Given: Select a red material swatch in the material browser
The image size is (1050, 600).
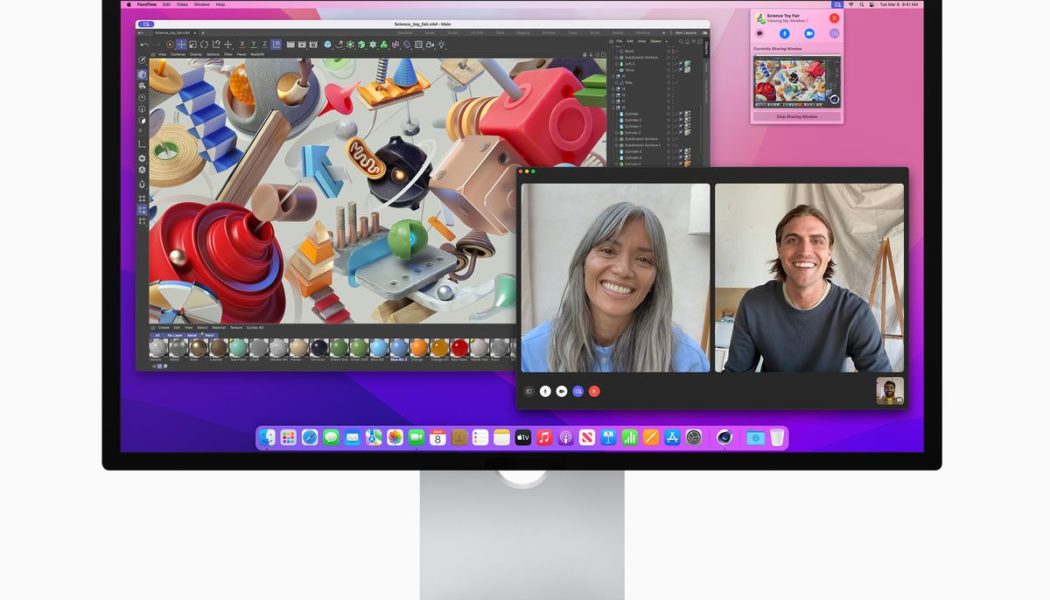Looking at the screenshot, I should [459, 350].
